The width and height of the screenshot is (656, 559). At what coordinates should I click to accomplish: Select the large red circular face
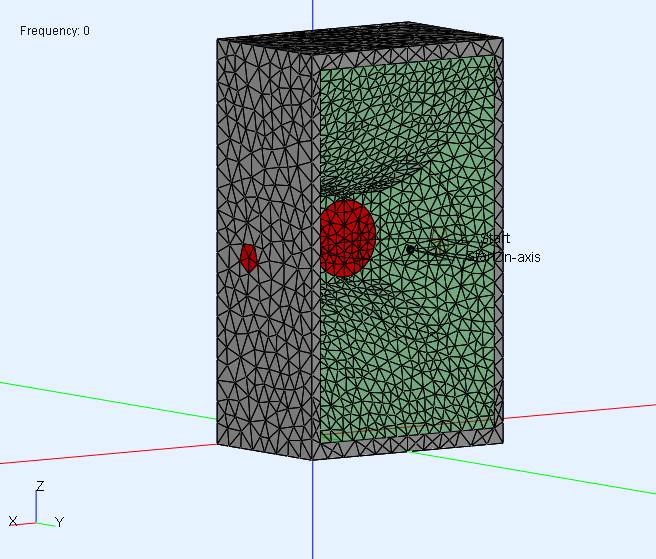click(347, 238)
